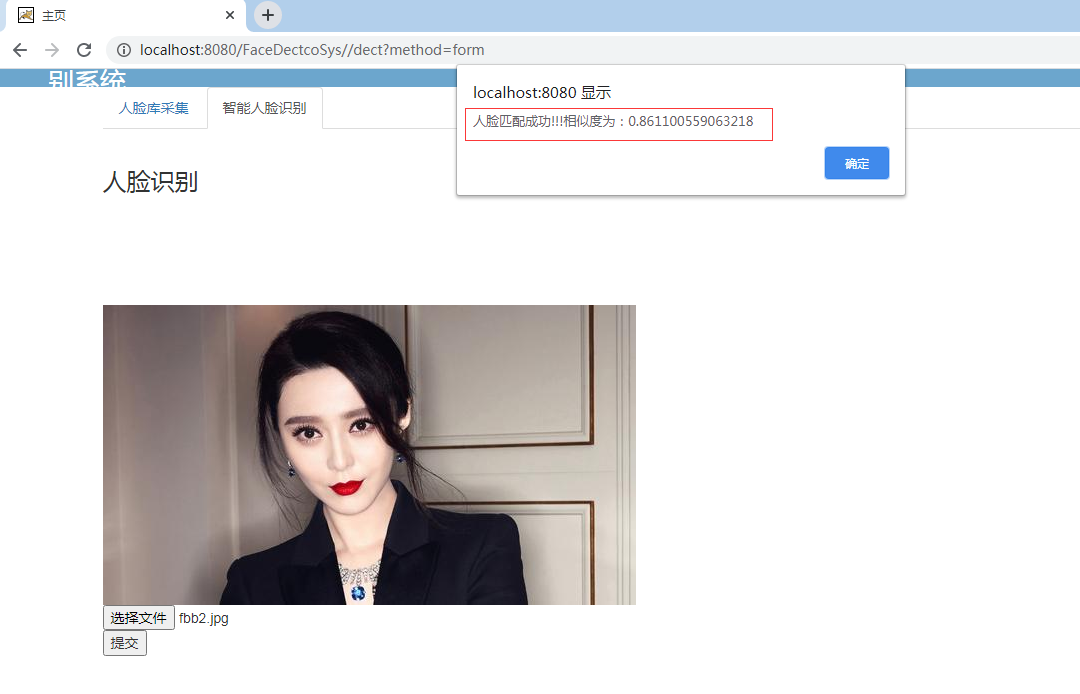Click the uploaded face photo preview
The width and height of the screenshot is (1080, 694).
(x=369, y=454)
